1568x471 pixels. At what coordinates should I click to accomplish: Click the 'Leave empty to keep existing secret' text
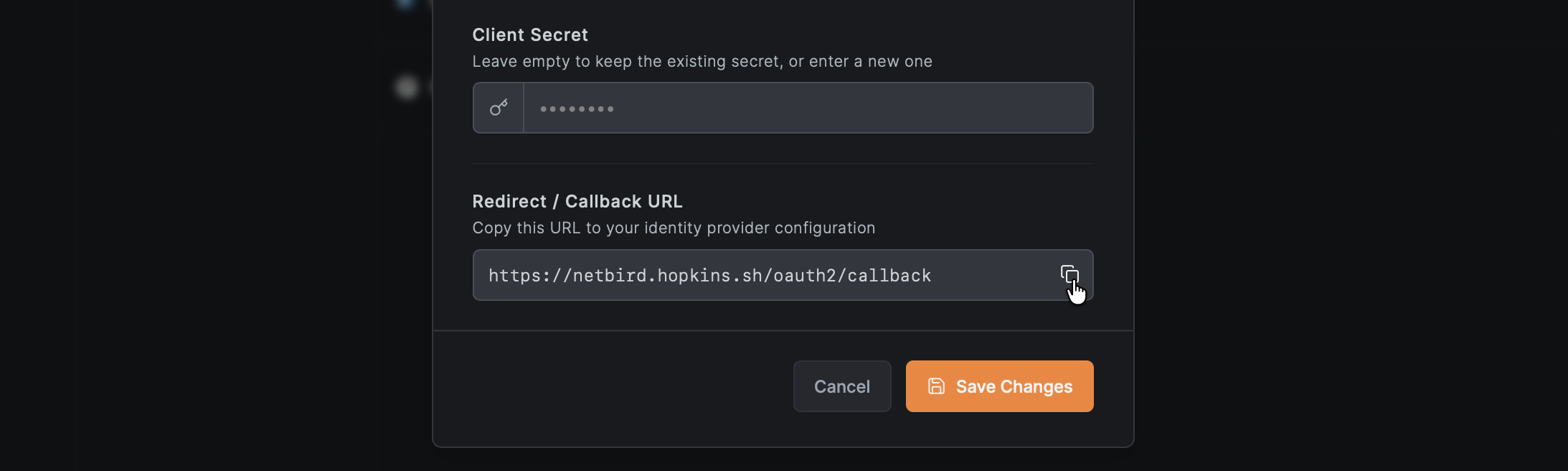click(x=702, y=62)
